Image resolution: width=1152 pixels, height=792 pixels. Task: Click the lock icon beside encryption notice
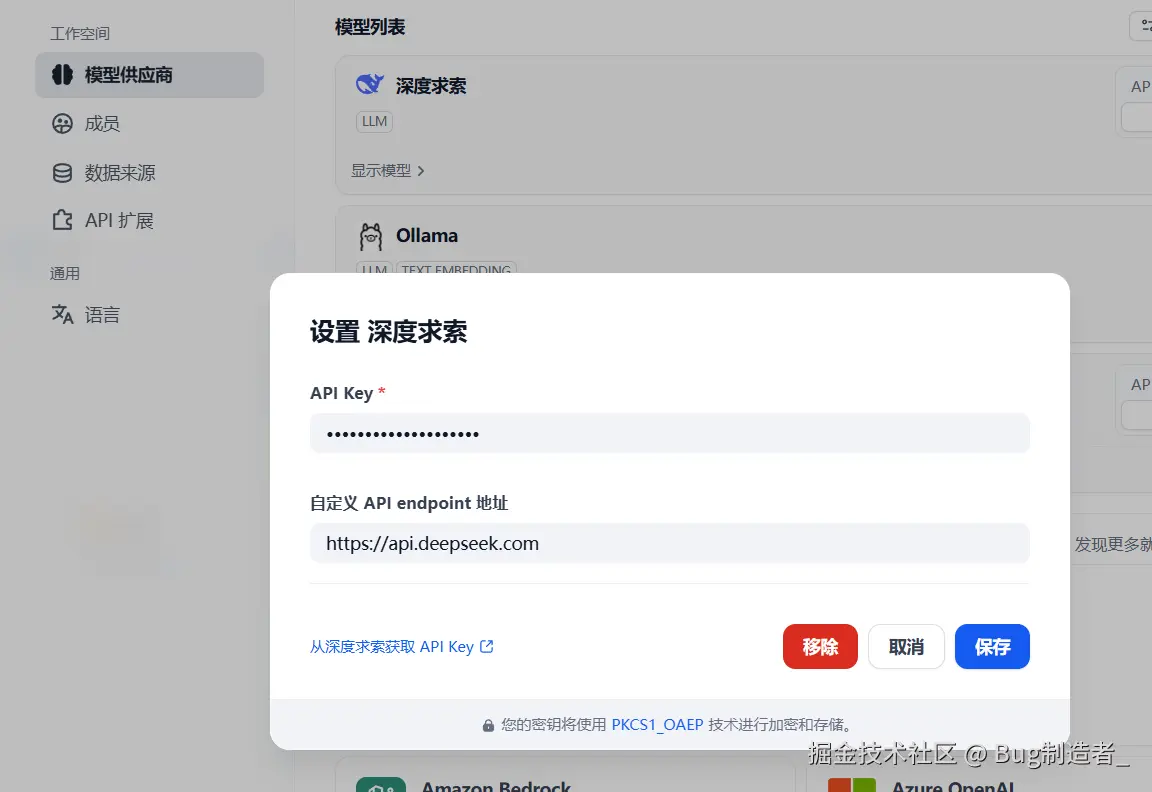click(487, 725)
